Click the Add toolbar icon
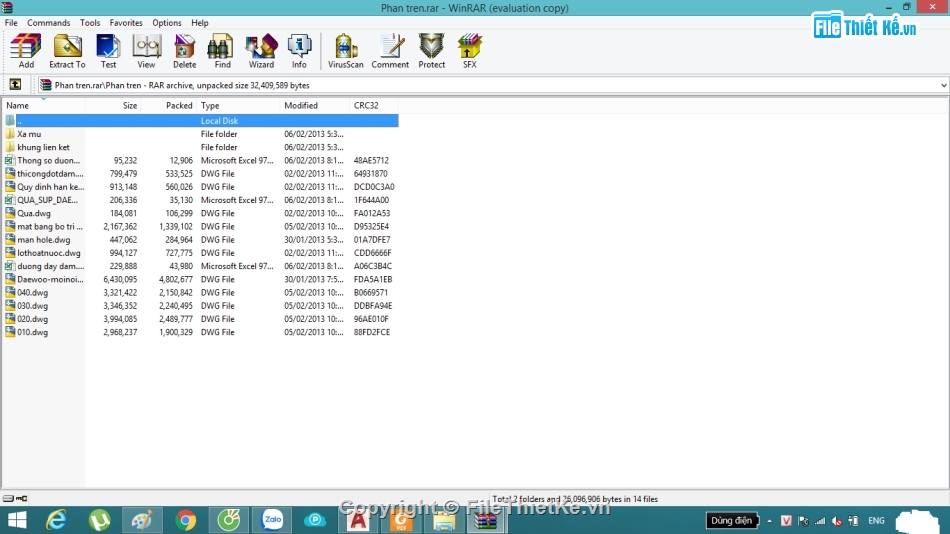Screen dimensions: 950x534 26,51
